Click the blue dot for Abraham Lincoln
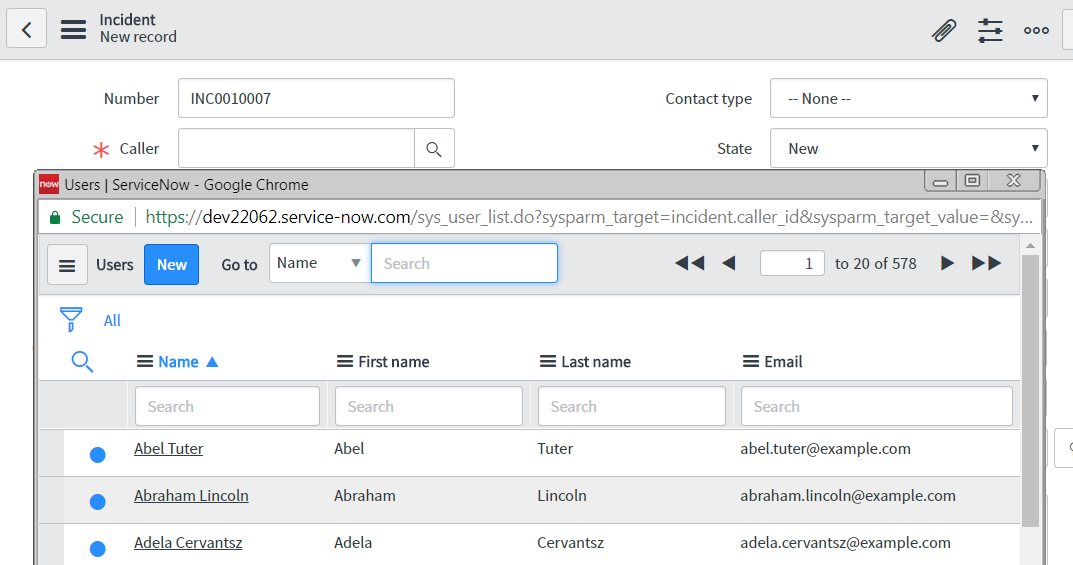Image resolution: width=1073 pixels, height=565 pixels. [98, 502]
